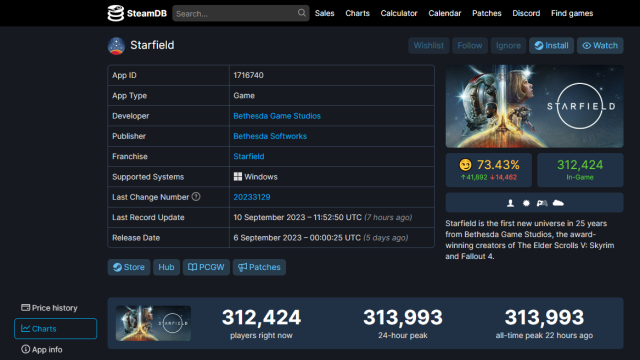
Task: Open the Bethesda Softworks publisher link
Action: coord(270,136)
